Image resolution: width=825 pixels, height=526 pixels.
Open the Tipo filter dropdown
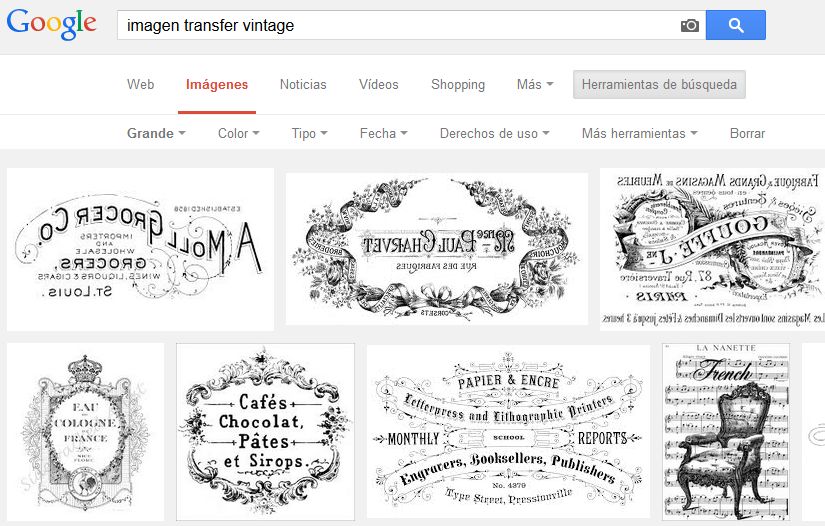310,133
